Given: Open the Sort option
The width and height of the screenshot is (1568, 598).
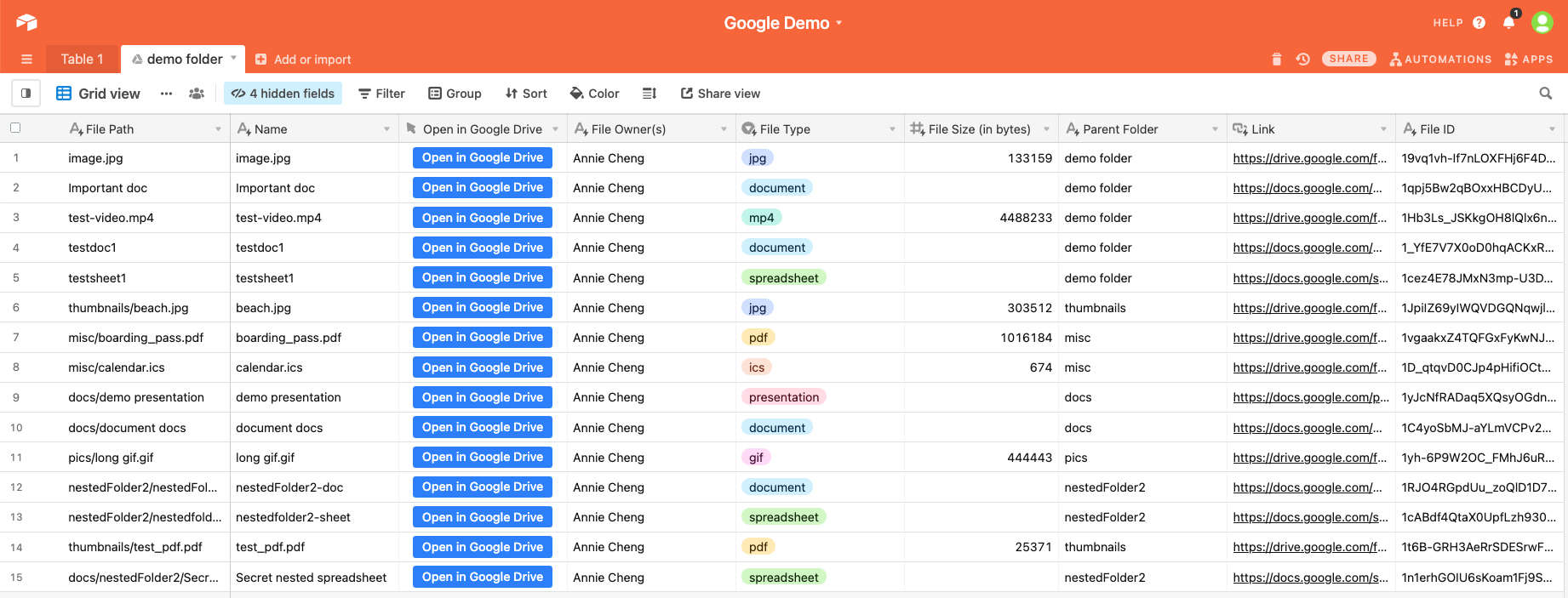Looking at the screenshot, I should coord(526,94).
